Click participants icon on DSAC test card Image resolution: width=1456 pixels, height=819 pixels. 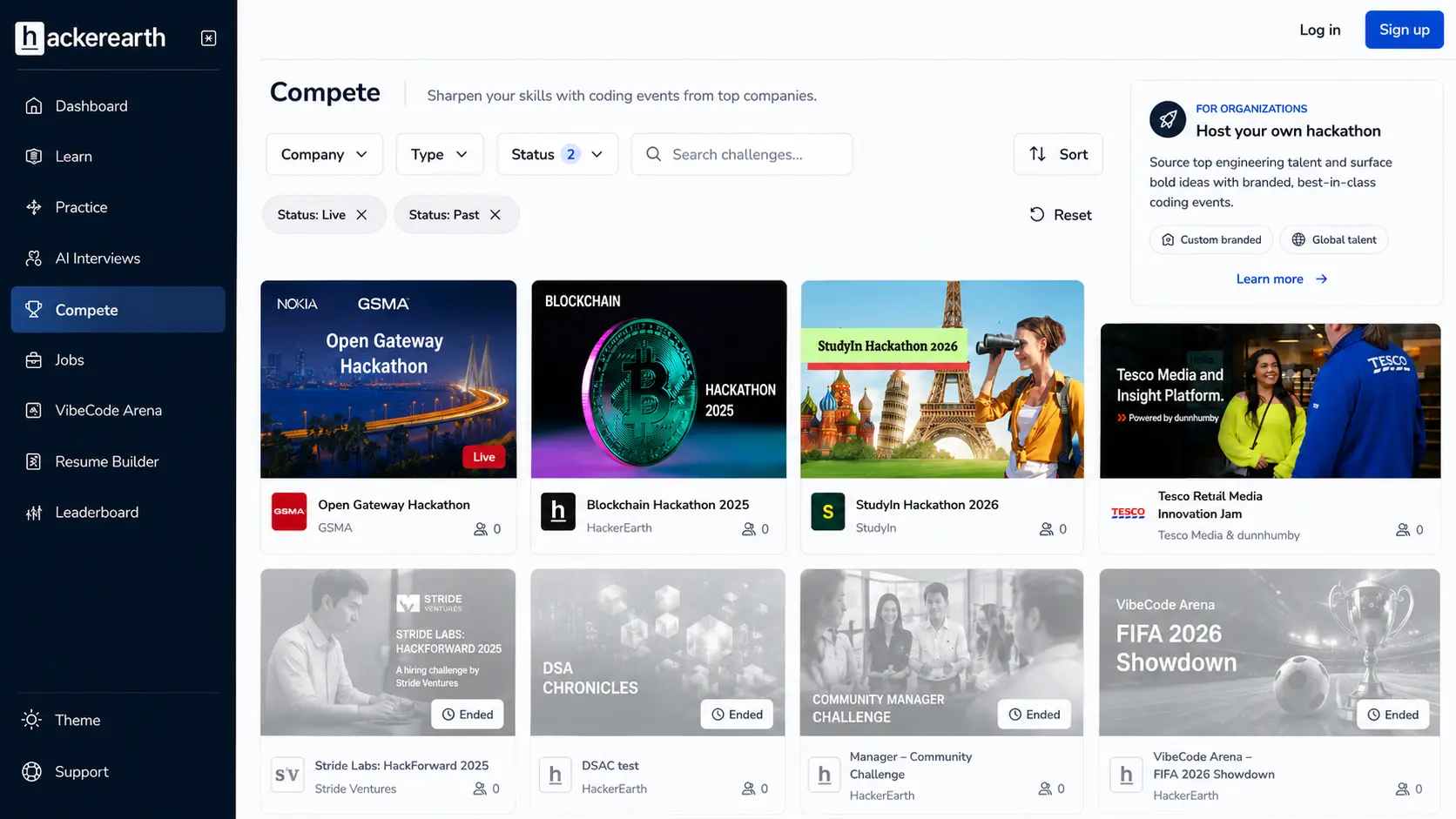coord(748,789)
